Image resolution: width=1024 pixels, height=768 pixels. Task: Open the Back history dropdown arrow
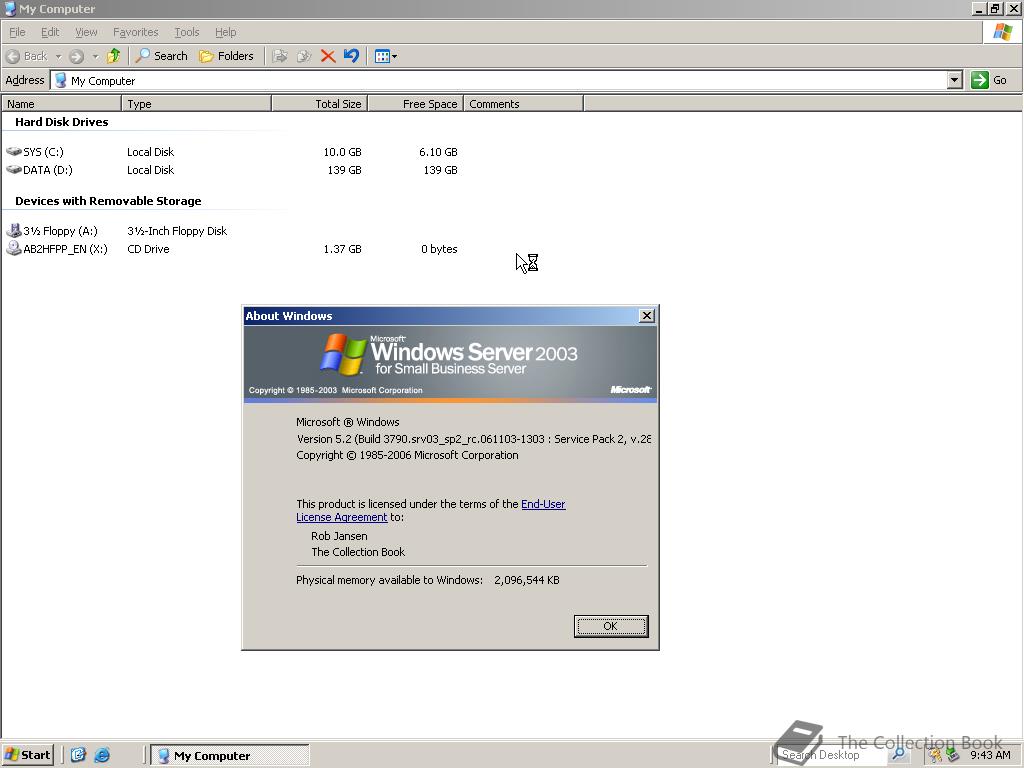point(58,56)
